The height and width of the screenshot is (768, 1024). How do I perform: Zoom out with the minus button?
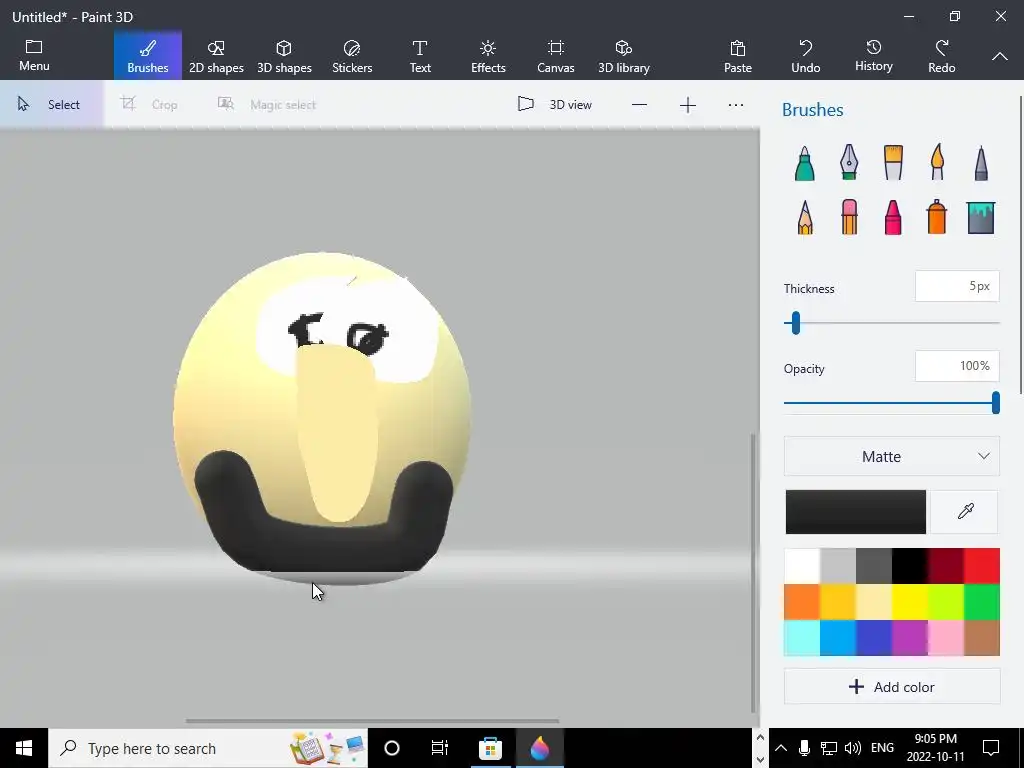[639, 104]
